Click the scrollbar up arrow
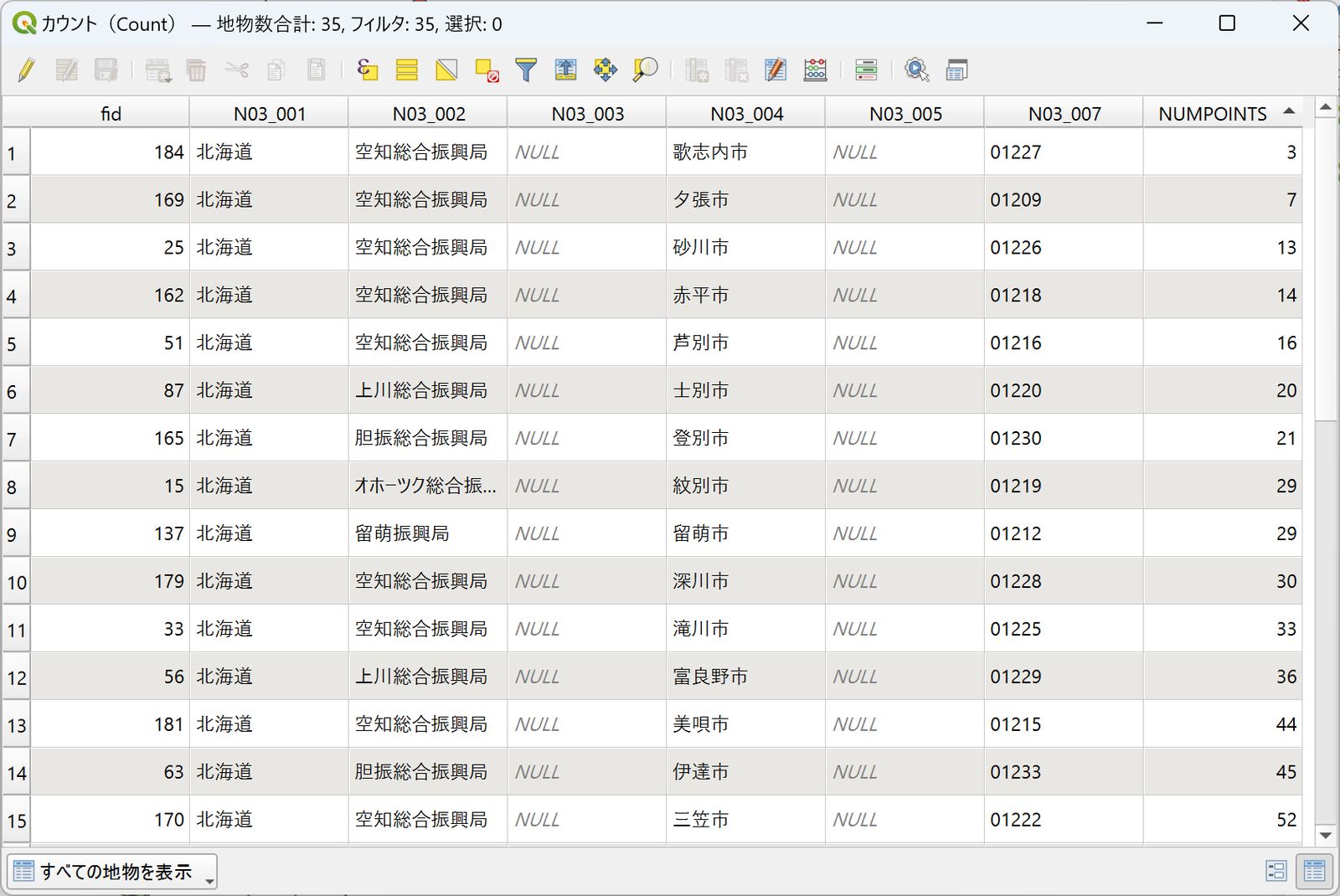This screenshot has height=896, width=1340. (1325, 107)
